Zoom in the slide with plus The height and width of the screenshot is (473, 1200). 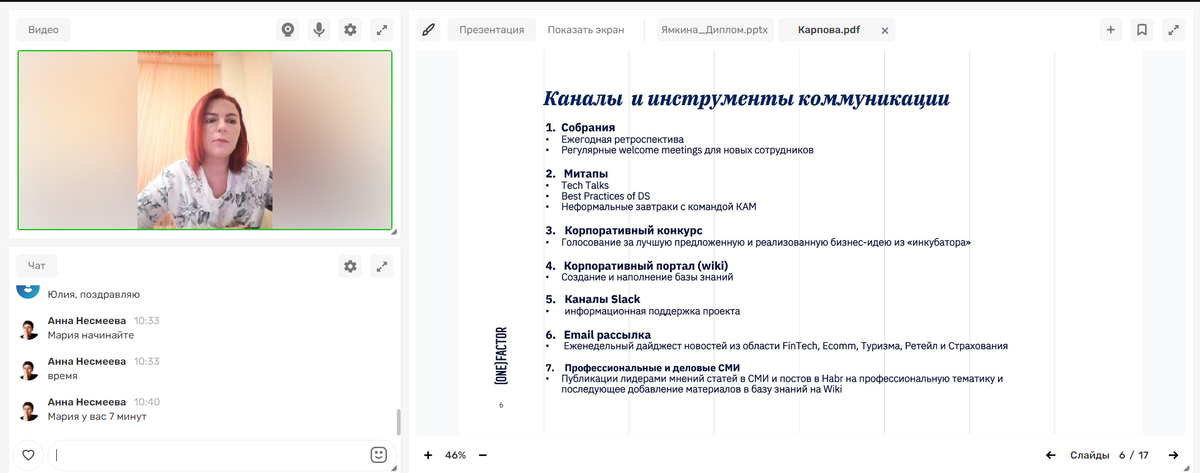pos(428,455)
